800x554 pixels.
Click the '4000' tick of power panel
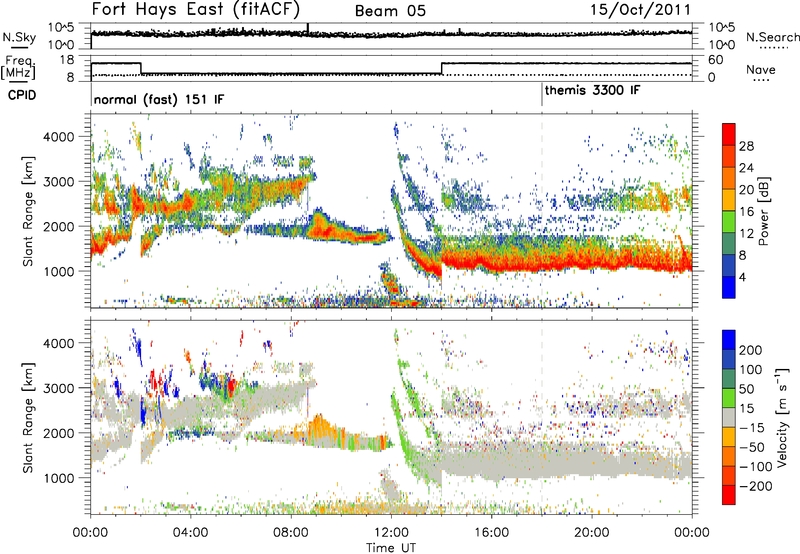(58, 137)
